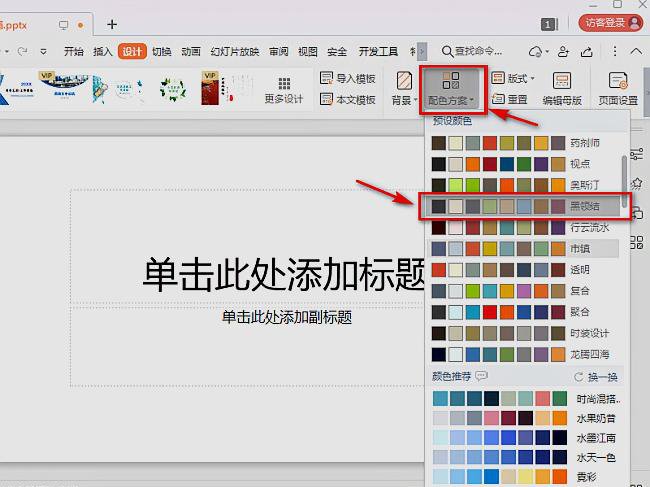Click 本文模板 document templates
Viewport: 650px width, 487px height.
tap(347, 99)
